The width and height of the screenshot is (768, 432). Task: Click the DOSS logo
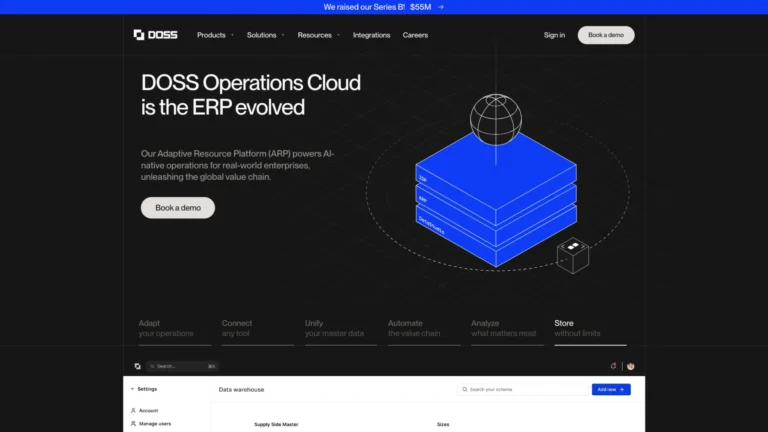click(x=155, y=35)
